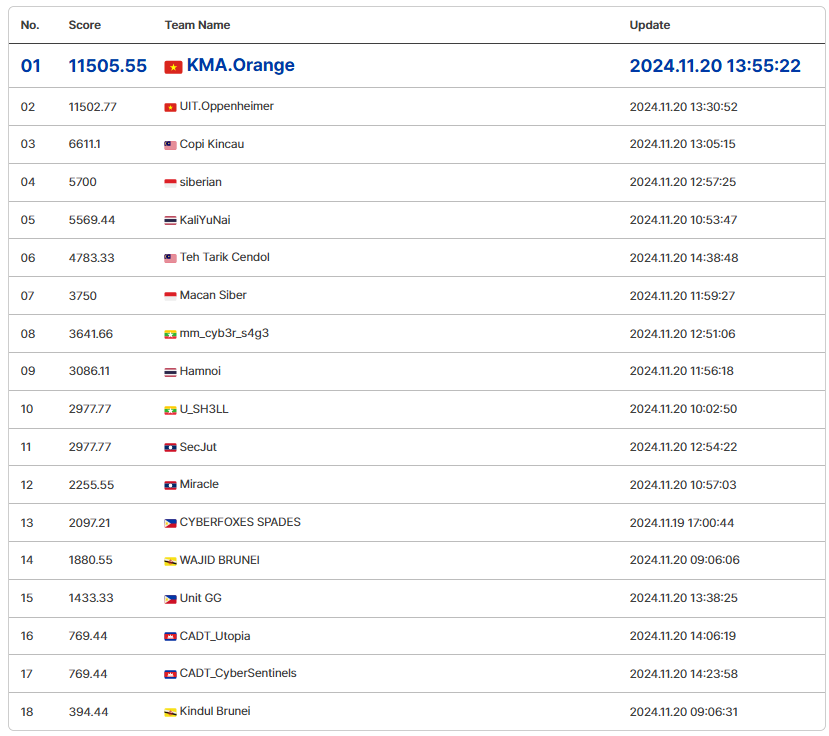The width and height of the screenshot is (829, 736).
Task: Click the score 2255.55
Action: pyautogui.click(x=91, y=485)
